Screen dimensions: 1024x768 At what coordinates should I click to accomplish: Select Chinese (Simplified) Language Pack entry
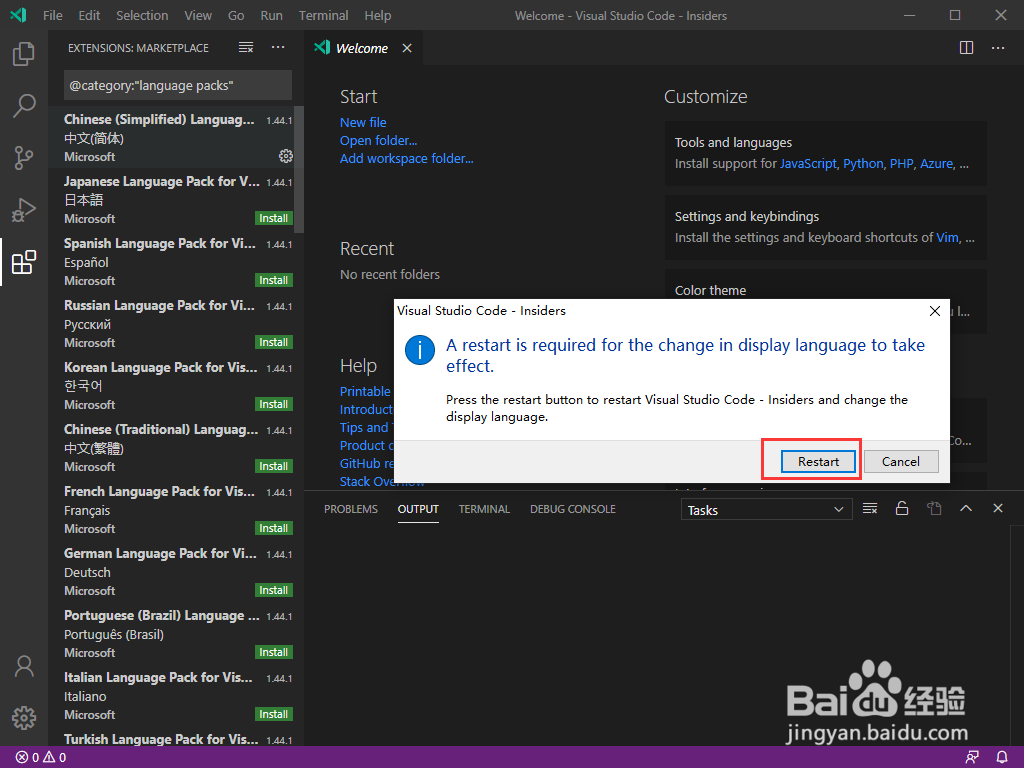point(173,137)
